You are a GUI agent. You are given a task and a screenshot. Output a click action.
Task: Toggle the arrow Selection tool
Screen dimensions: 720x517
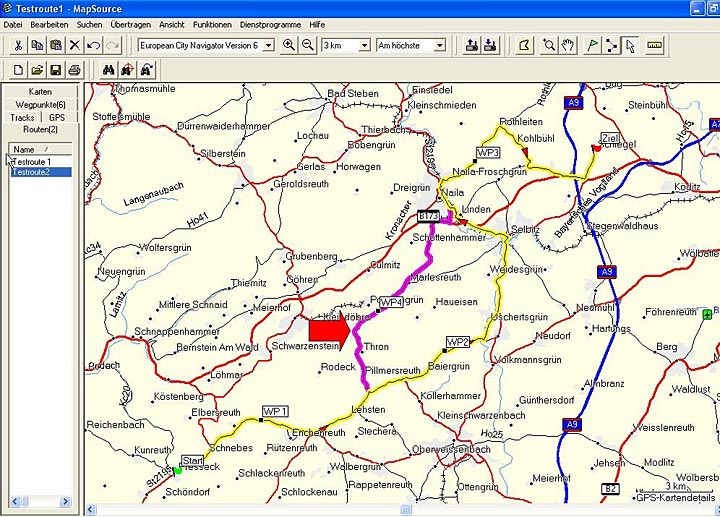pos(630,46)
